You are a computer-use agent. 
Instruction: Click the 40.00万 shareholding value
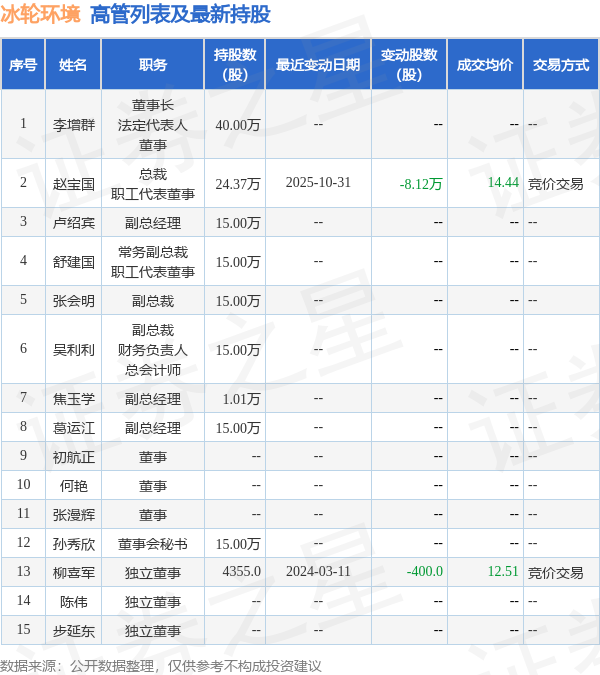click(x=238, y=125)
